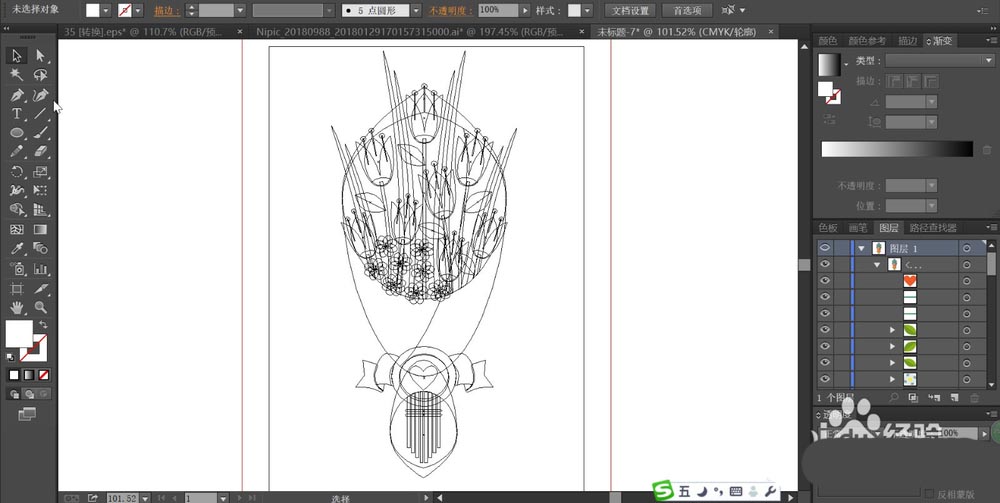1000x503 pixels.
Task: Click the 首选项 button
Action: coord(687,10)
